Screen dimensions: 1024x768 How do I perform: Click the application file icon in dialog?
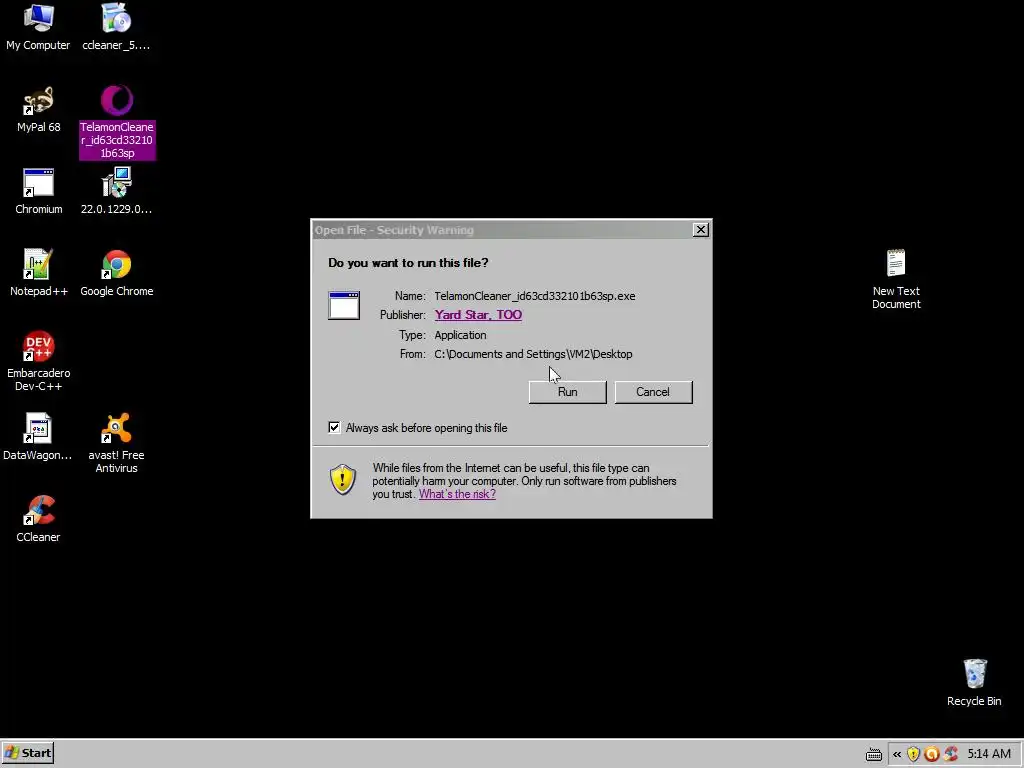tap(344, 306)
